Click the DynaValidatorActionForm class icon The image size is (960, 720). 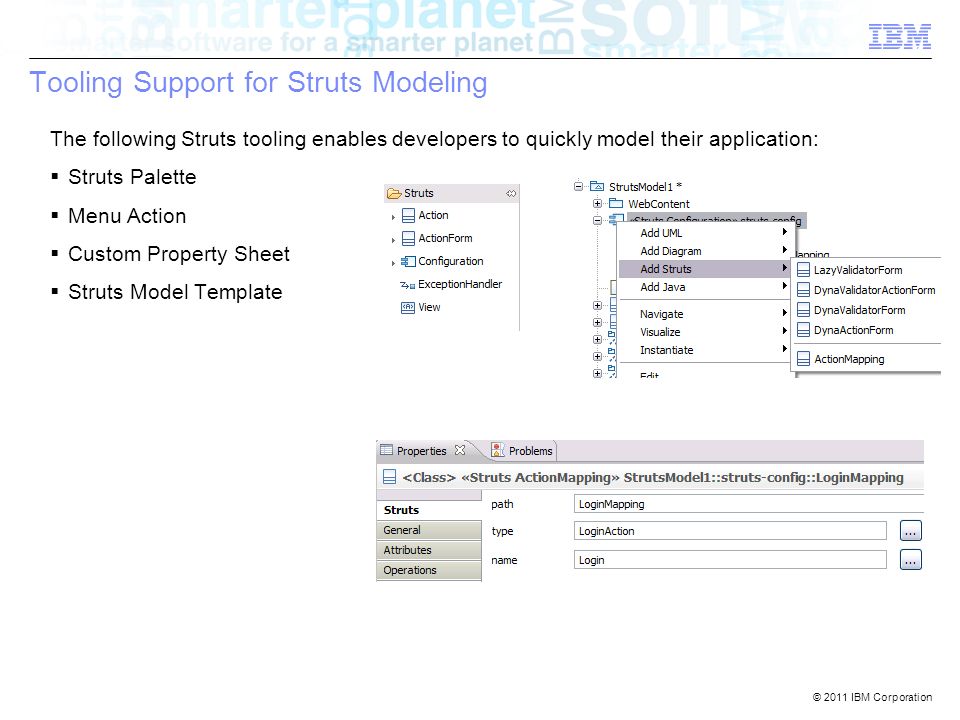[804, 290]
